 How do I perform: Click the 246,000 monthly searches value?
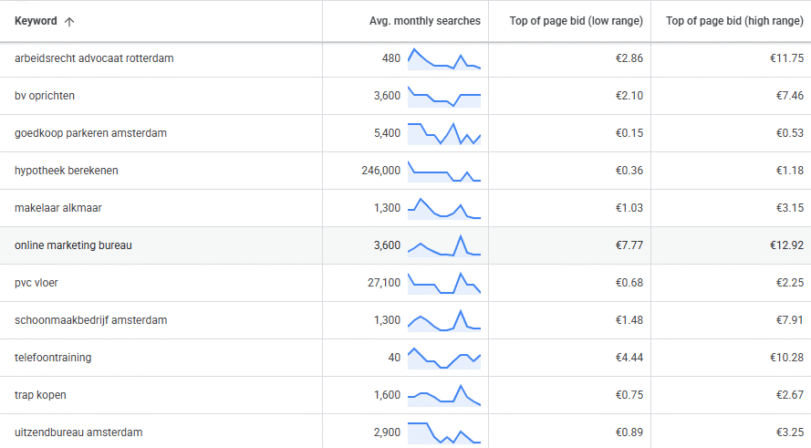[x=381, y=171]
